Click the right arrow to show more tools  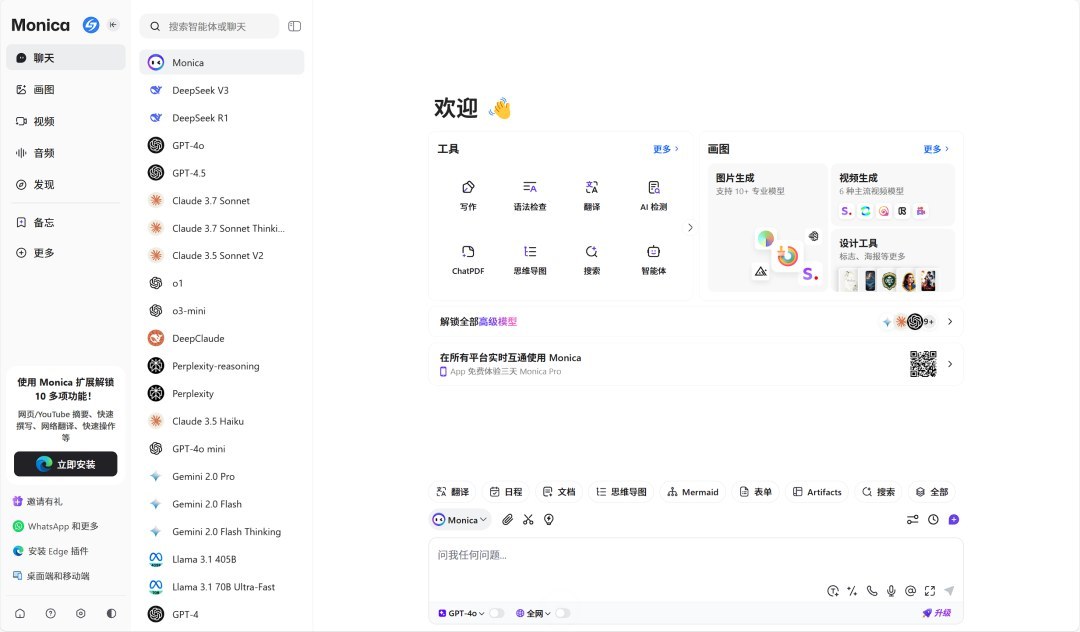[x=690, y=227]
